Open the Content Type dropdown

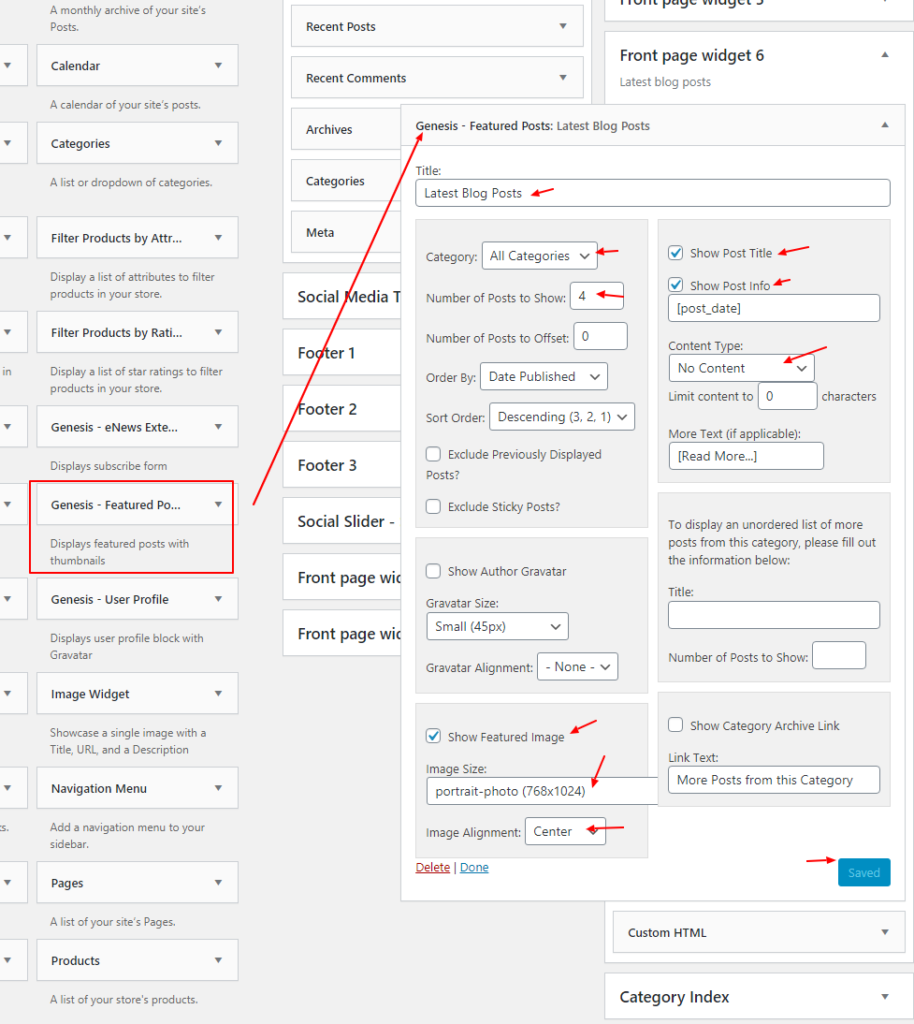[742, 368]
